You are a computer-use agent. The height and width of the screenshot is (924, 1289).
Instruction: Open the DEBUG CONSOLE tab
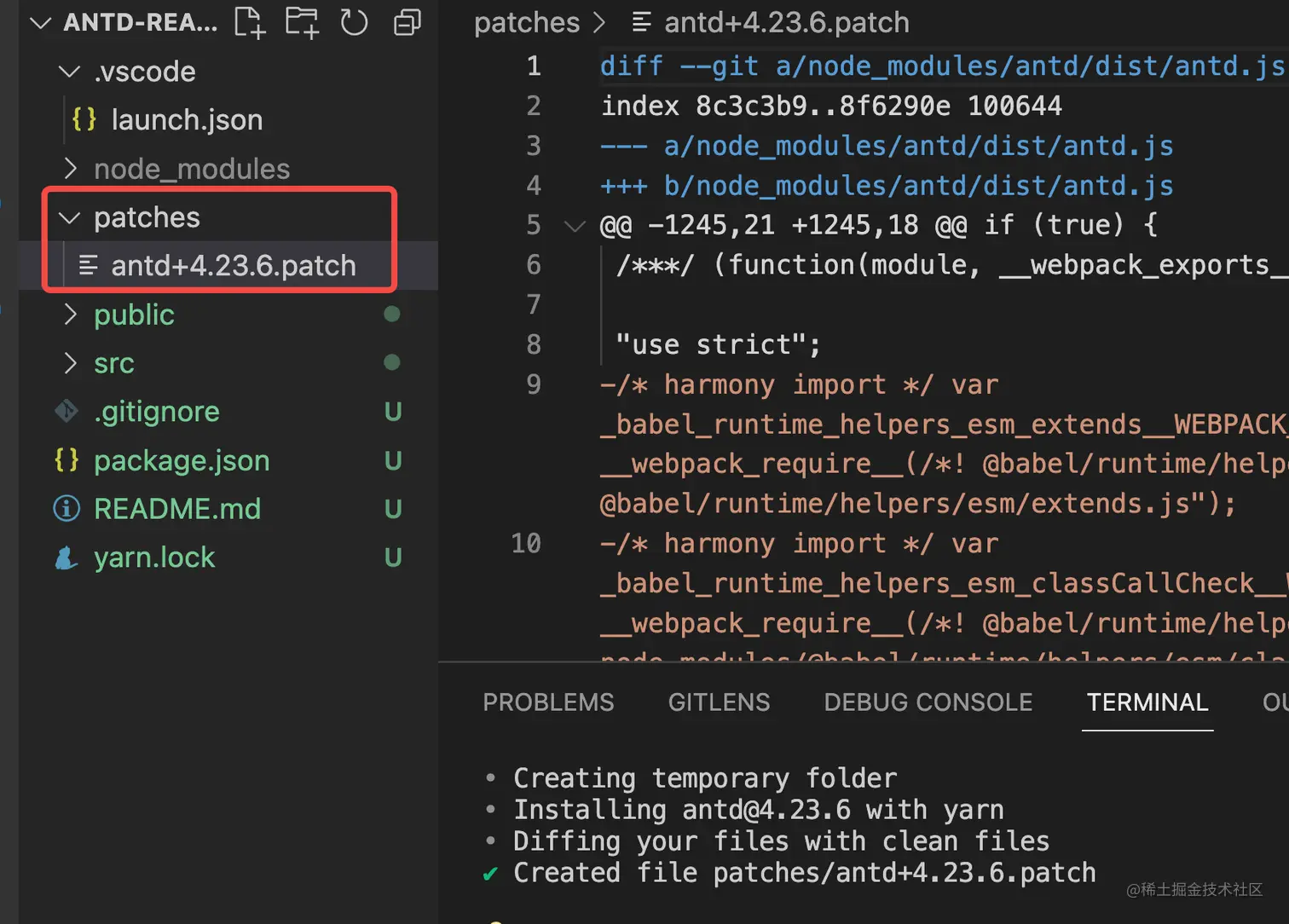pos(928,702)
